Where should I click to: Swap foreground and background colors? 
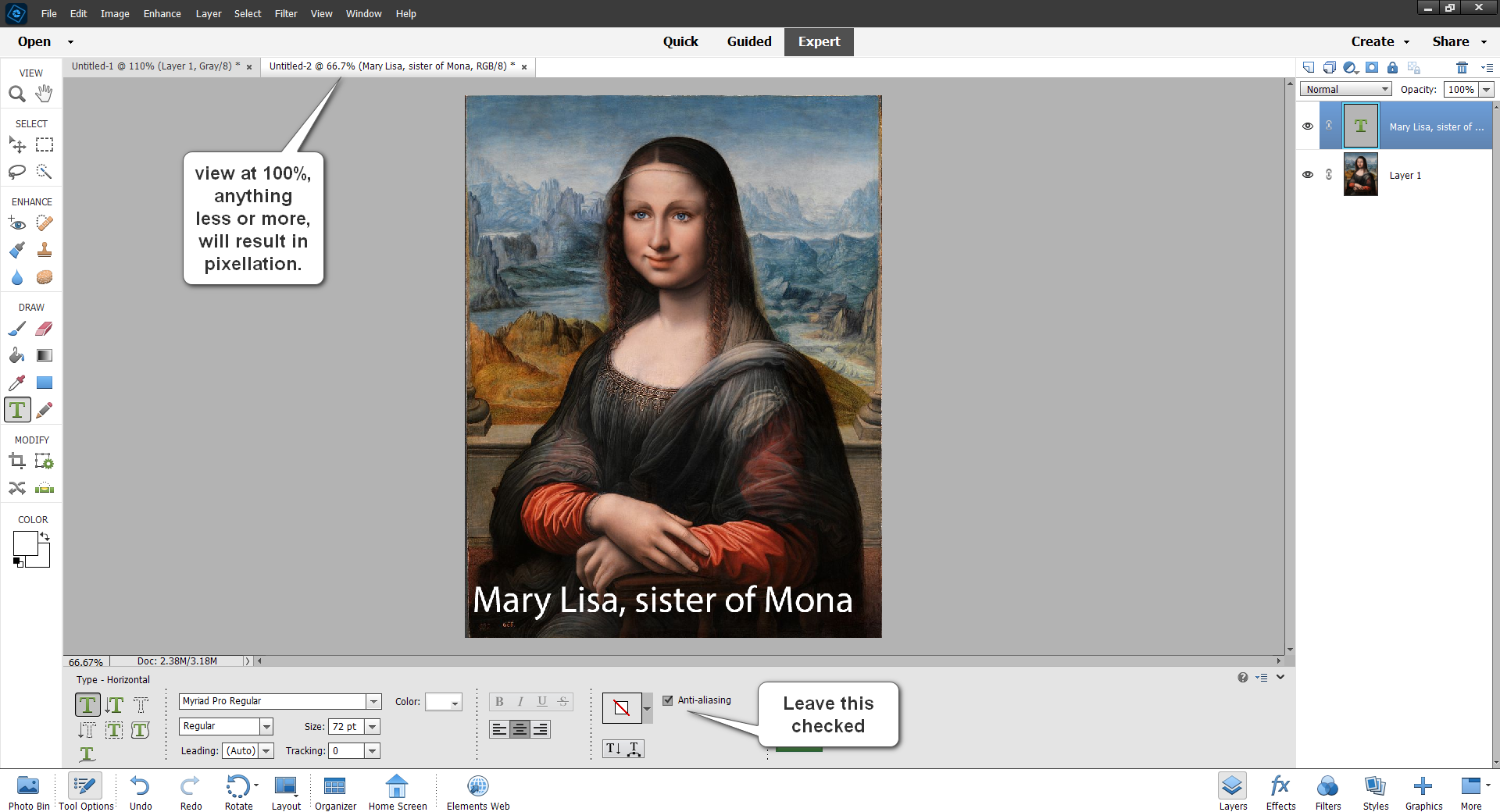click(45, 536)
